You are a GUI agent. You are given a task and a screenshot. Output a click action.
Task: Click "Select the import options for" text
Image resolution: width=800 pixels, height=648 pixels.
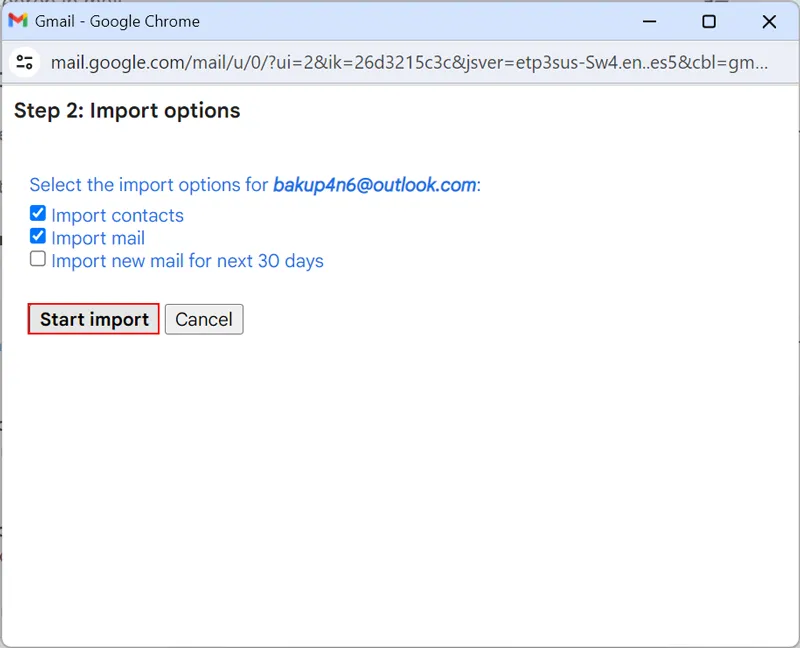pos(150,185)
